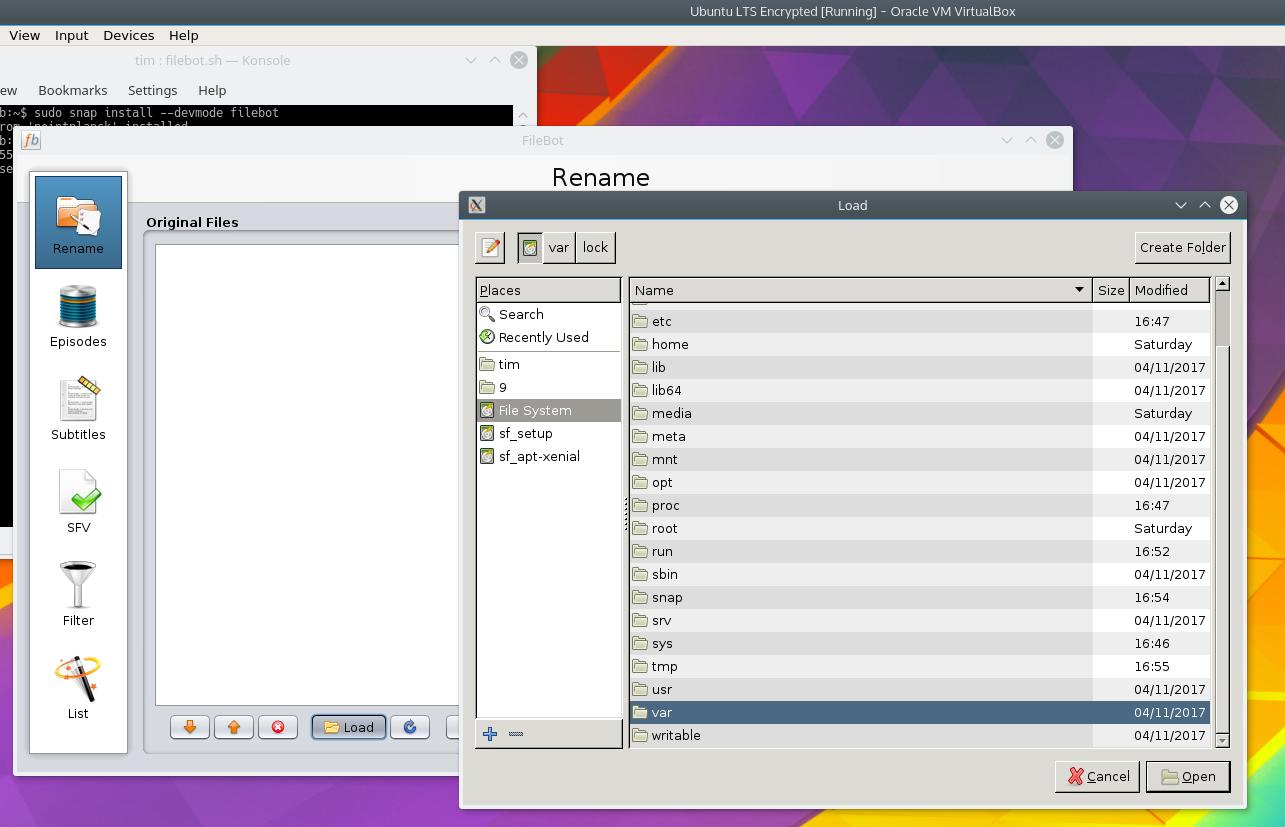Click the red remove files button
Viewport: 1285px width, 827px height.
278,727
